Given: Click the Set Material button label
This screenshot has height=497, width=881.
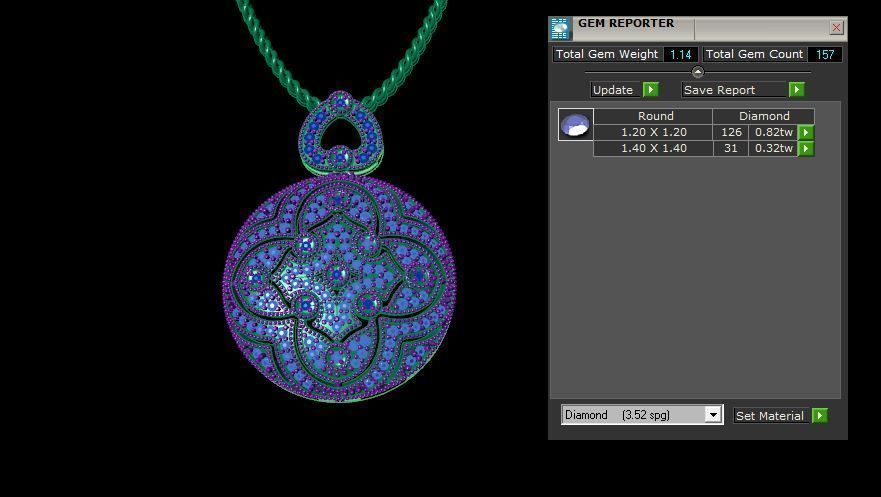Looking at the screenshot, I should click(x=771, y=416).
